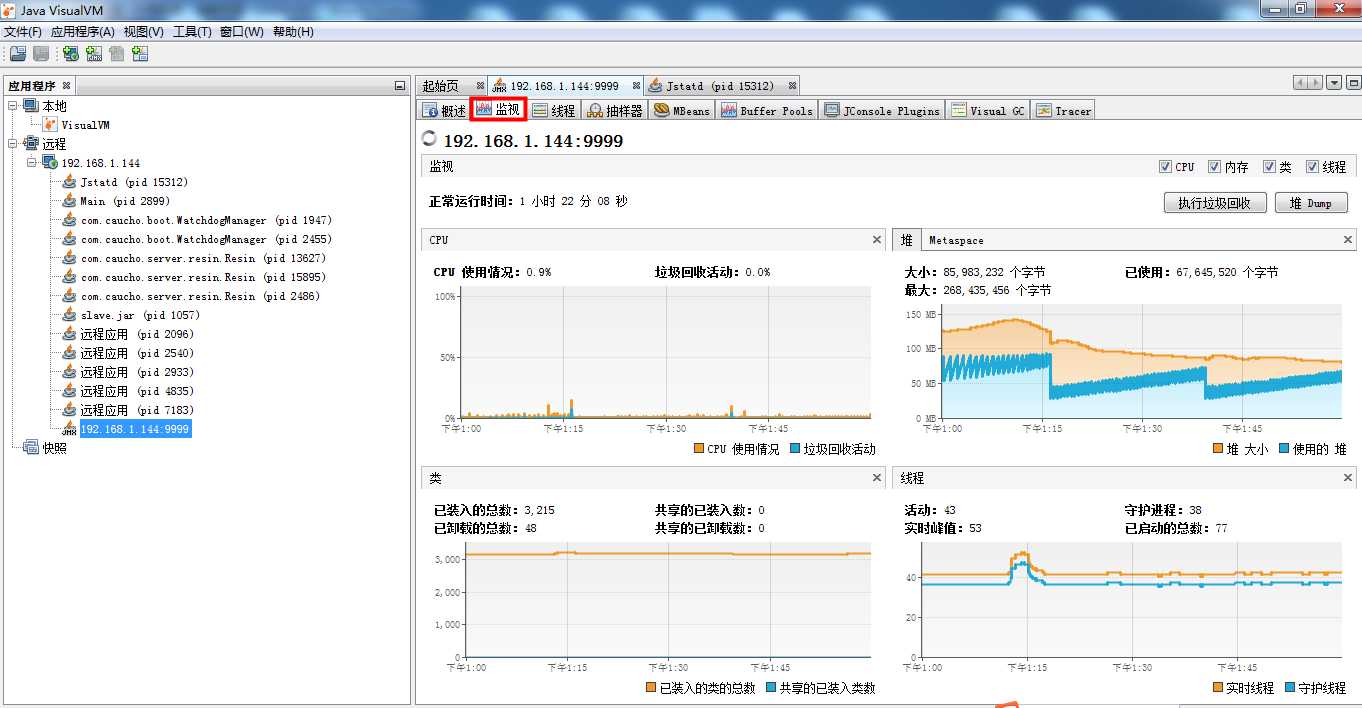Collapse the 本地 tree node
Image resolution: width=1362 pixels, height=708 pixels.
click(13, 106)
